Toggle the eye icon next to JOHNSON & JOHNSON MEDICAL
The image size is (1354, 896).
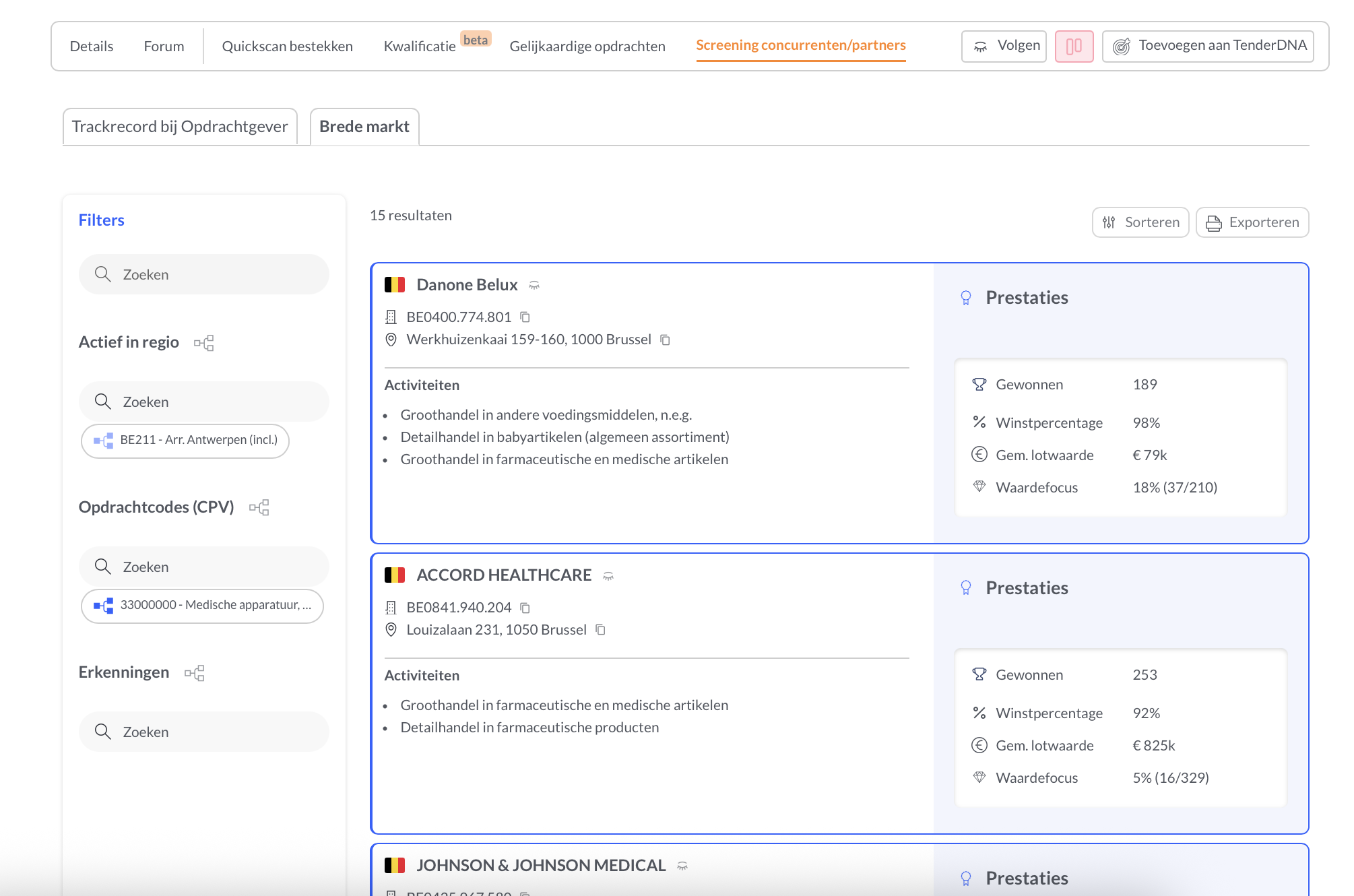(x=682, y=865)
